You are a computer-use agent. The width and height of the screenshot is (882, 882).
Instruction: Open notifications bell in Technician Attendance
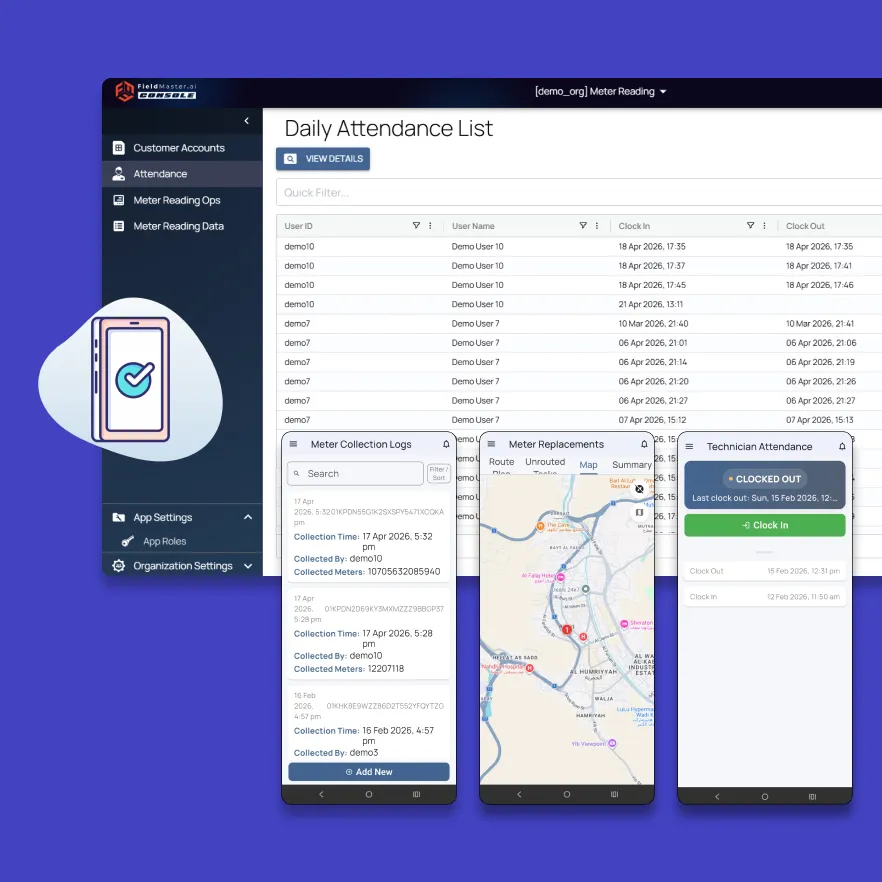coord(842,447)
